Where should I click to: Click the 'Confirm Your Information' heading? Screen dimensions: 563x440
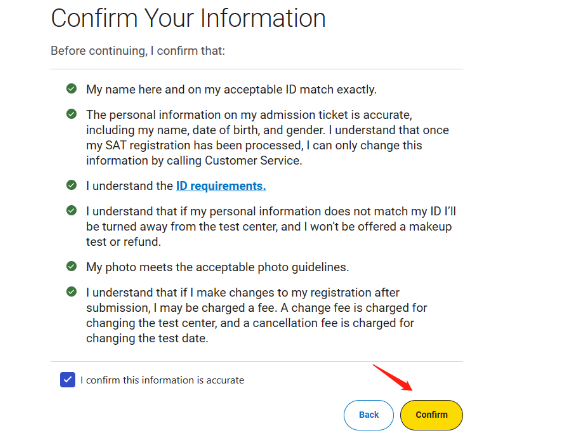tap(188, 18)
